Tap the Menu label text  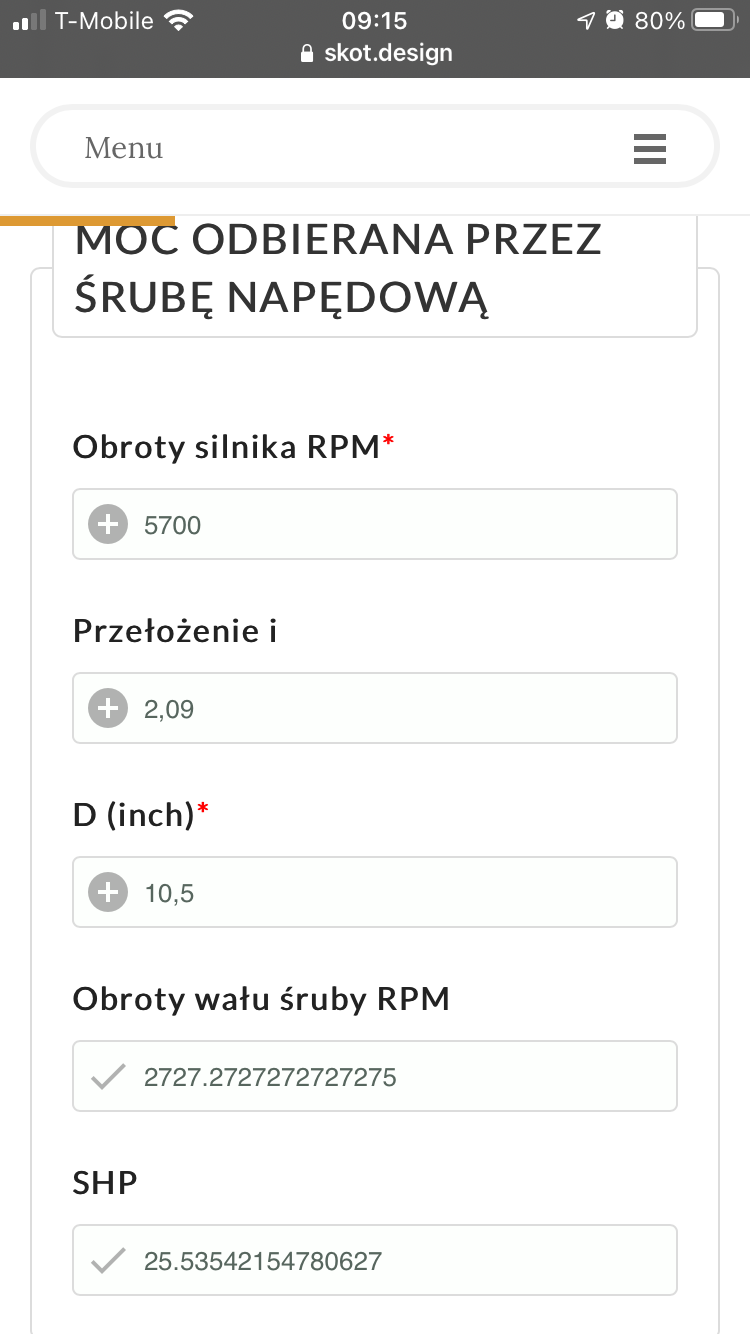[124, 148]
